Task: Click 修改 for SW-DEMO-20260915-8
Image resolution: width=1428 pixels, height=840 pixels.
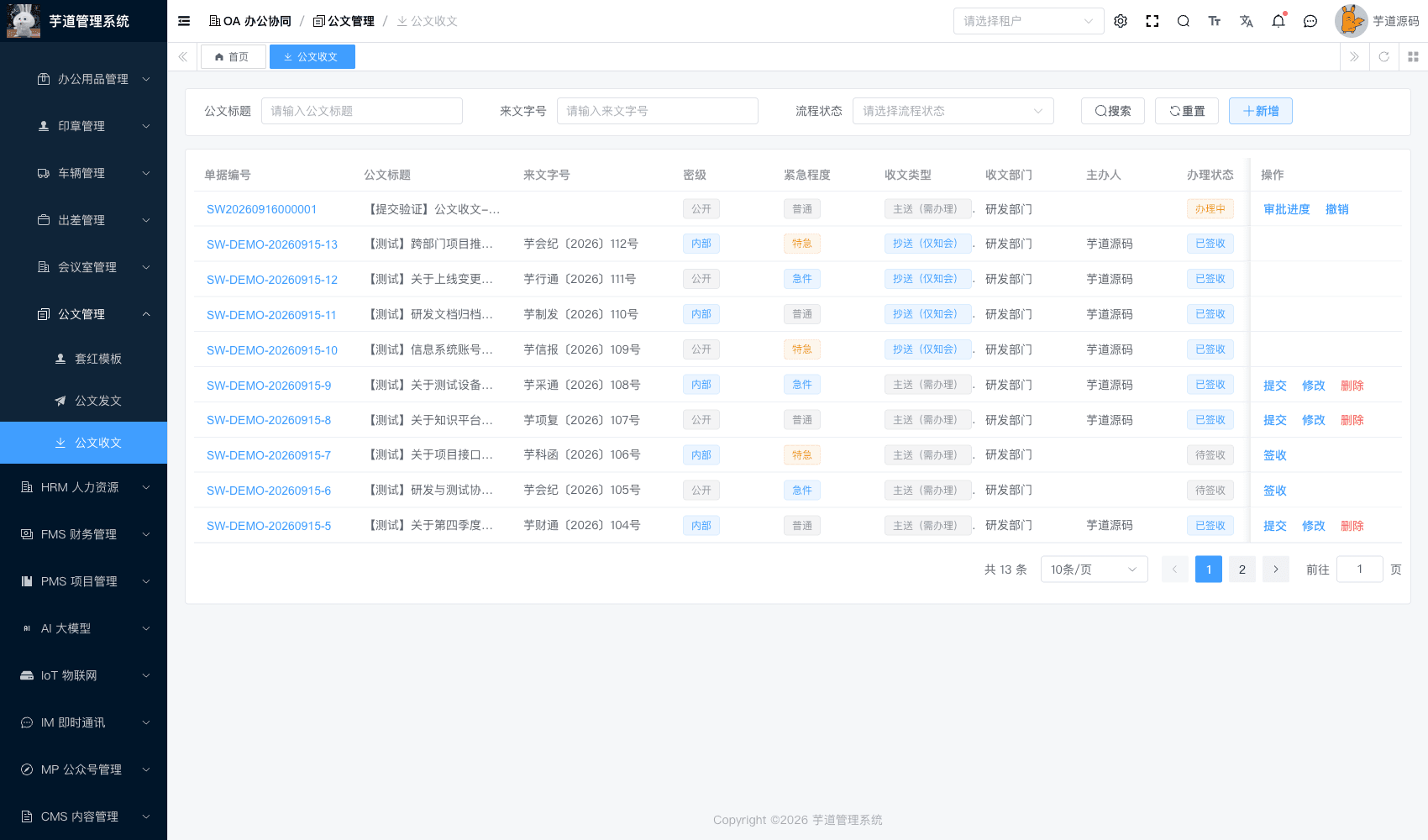Action: click(x=1313, y=420)
